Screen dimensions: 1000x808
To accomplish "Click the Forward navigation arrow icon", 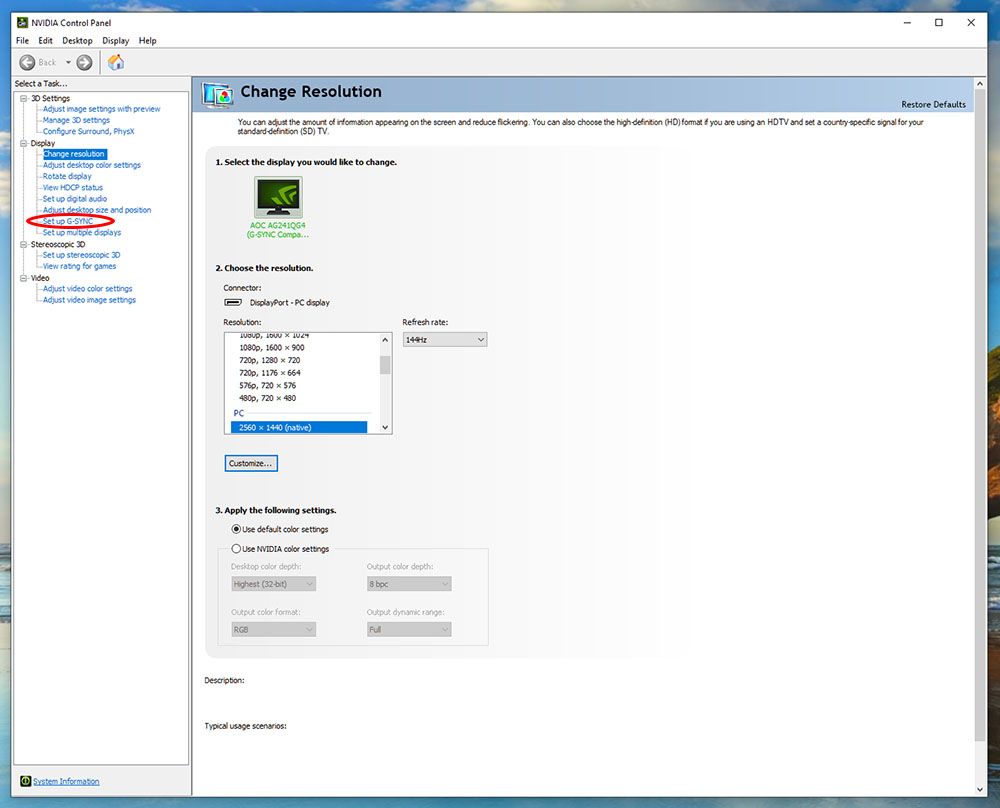I will click(84, 61).
